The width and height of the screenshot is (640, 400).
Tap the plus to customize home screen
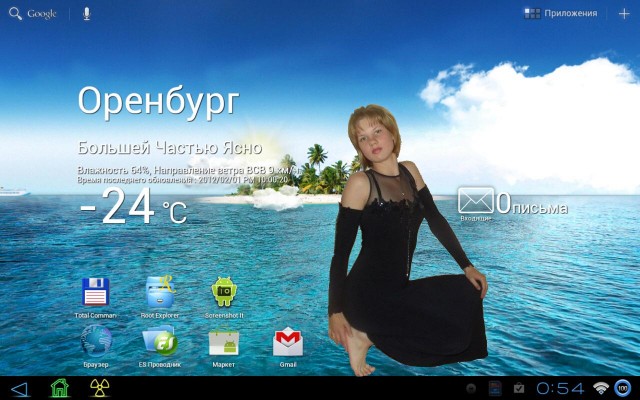pyautogui.click(x=624, y=14)
